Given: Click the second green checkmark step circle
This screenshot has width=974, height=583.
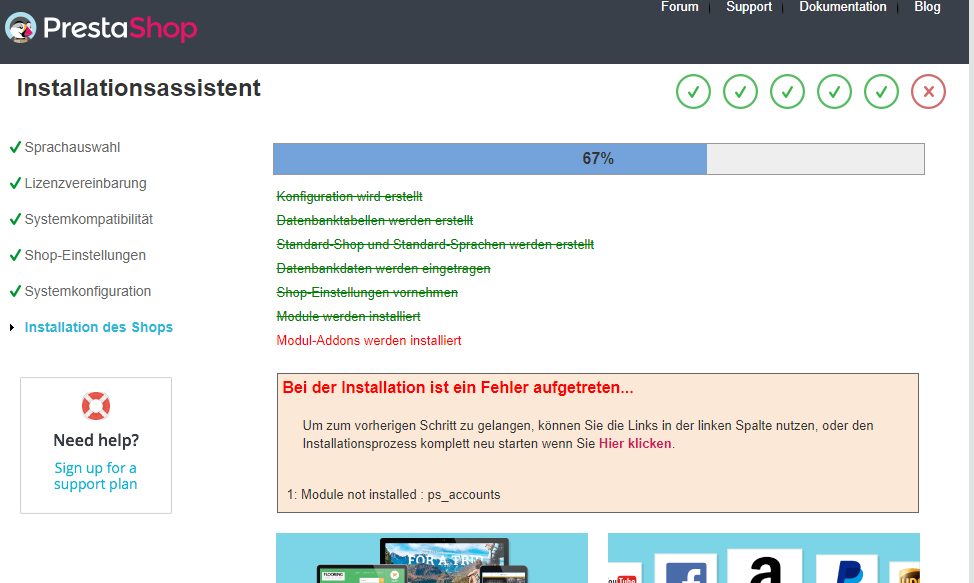Looking at the screenshot, I should pos(740,92).
